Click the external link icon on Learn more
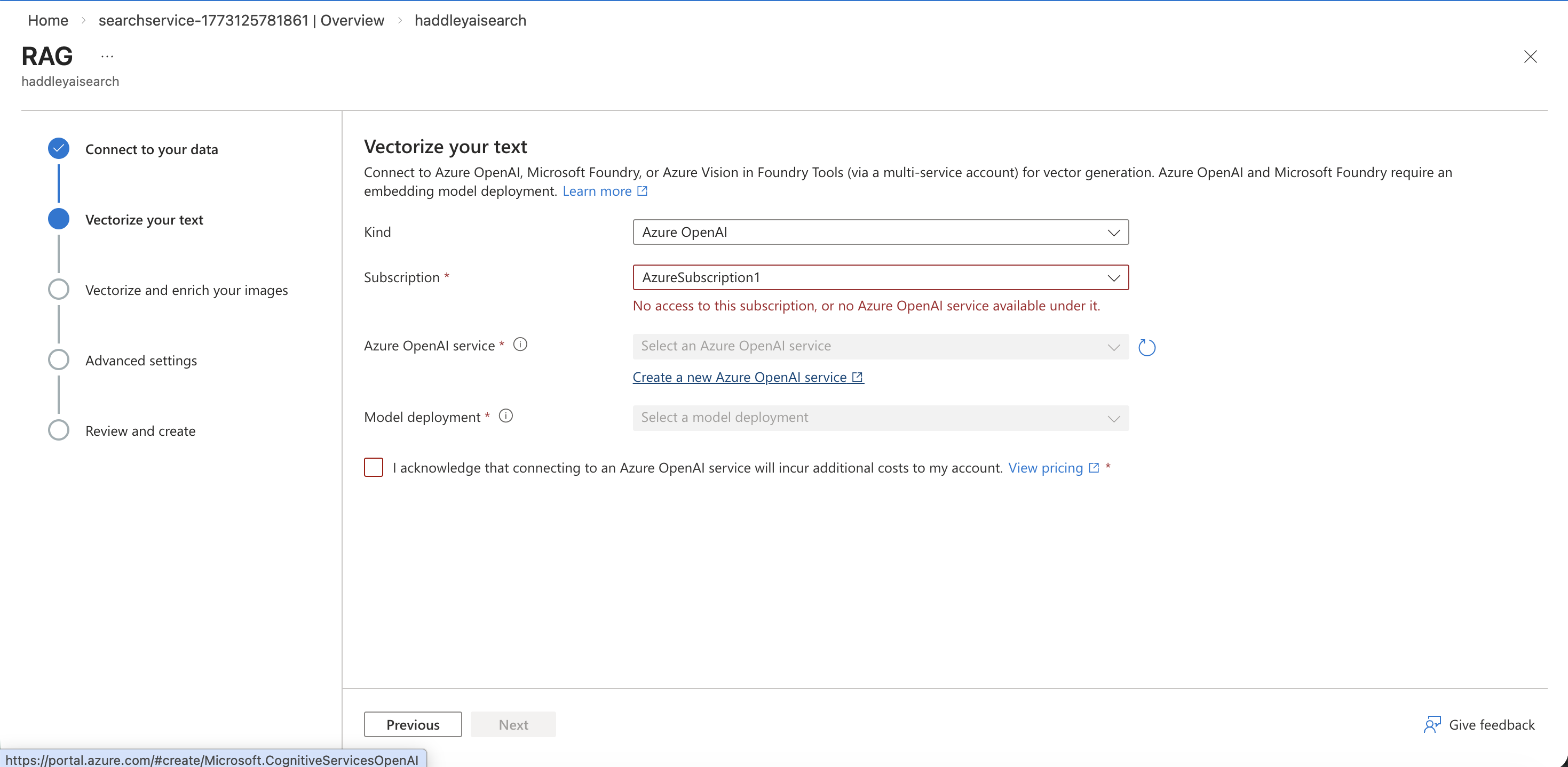Screen dimensions: 1568x767 point(642,191)
